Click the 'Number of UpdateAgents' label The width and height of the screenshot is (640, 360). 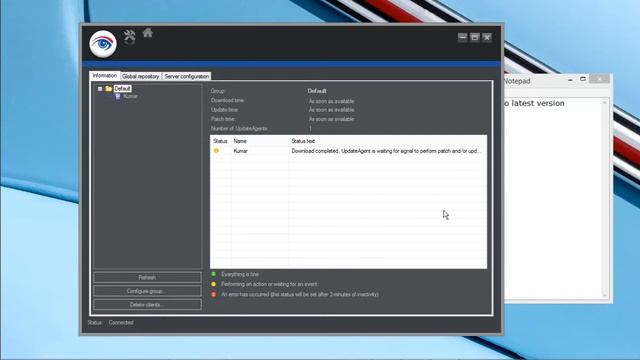point(239,129)
